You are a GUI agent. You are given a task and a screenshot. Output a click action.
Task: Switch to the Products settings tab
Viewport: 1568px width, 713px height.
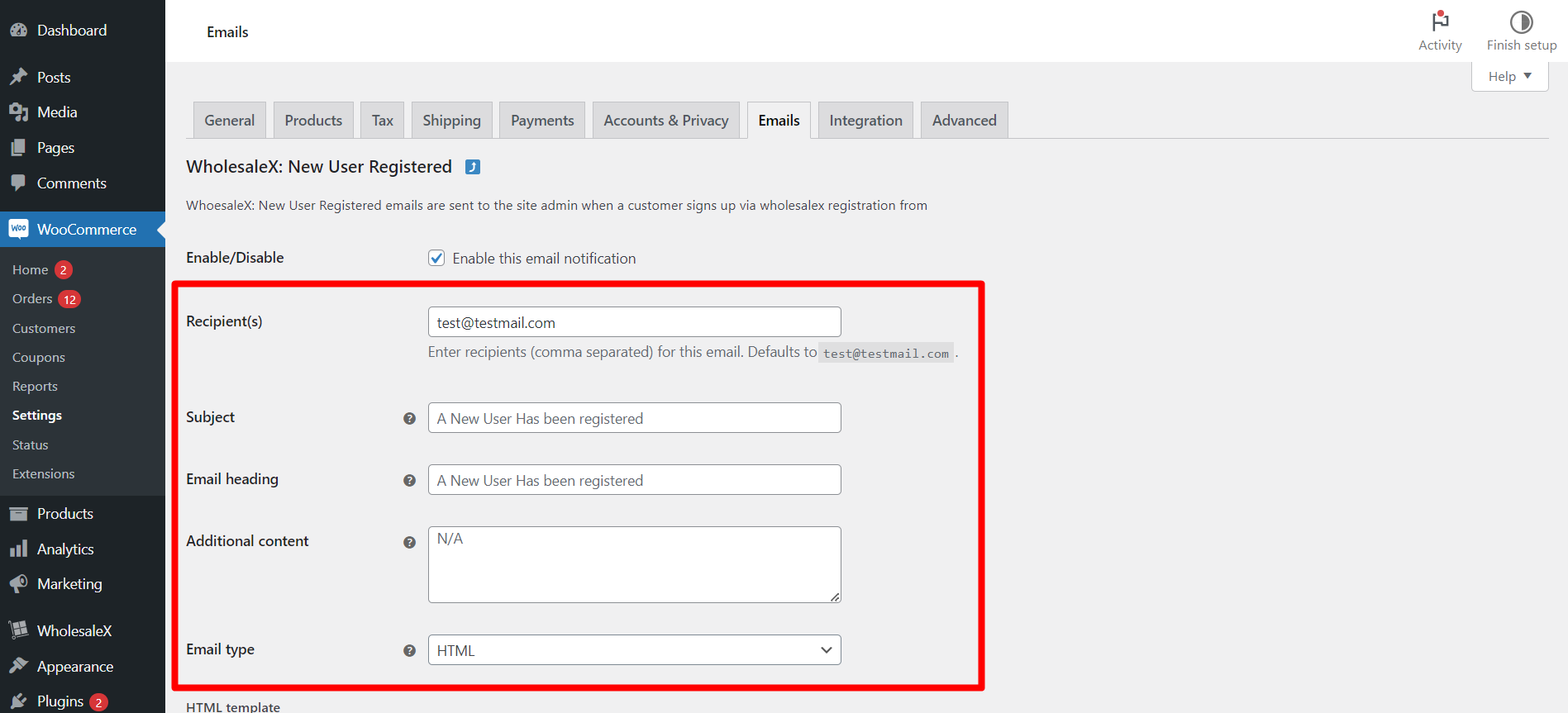click(x=313, y=121)
